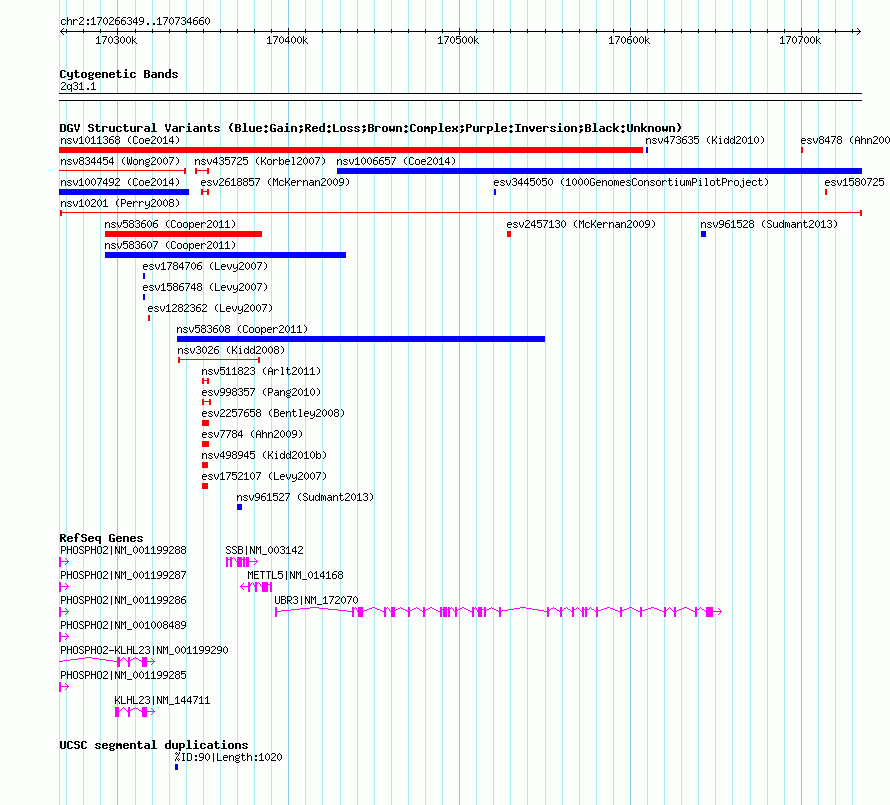This screenshot has width=890, height=805.
Task: Click esv2257658 (Bentley2008) red marker
Action: (x=205, y=423)
